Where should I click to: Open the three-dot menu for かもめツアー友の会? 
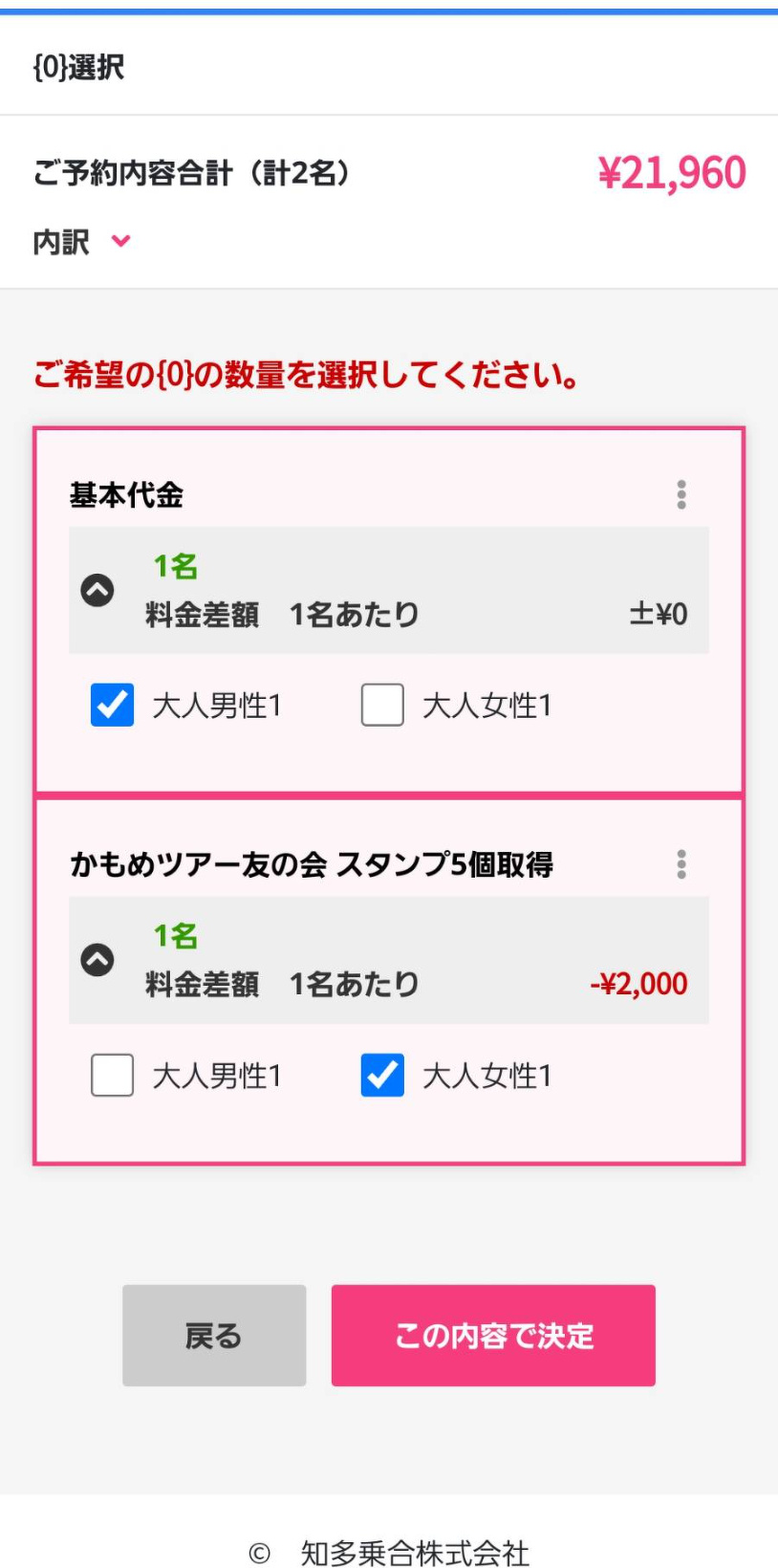coord(681,864)
